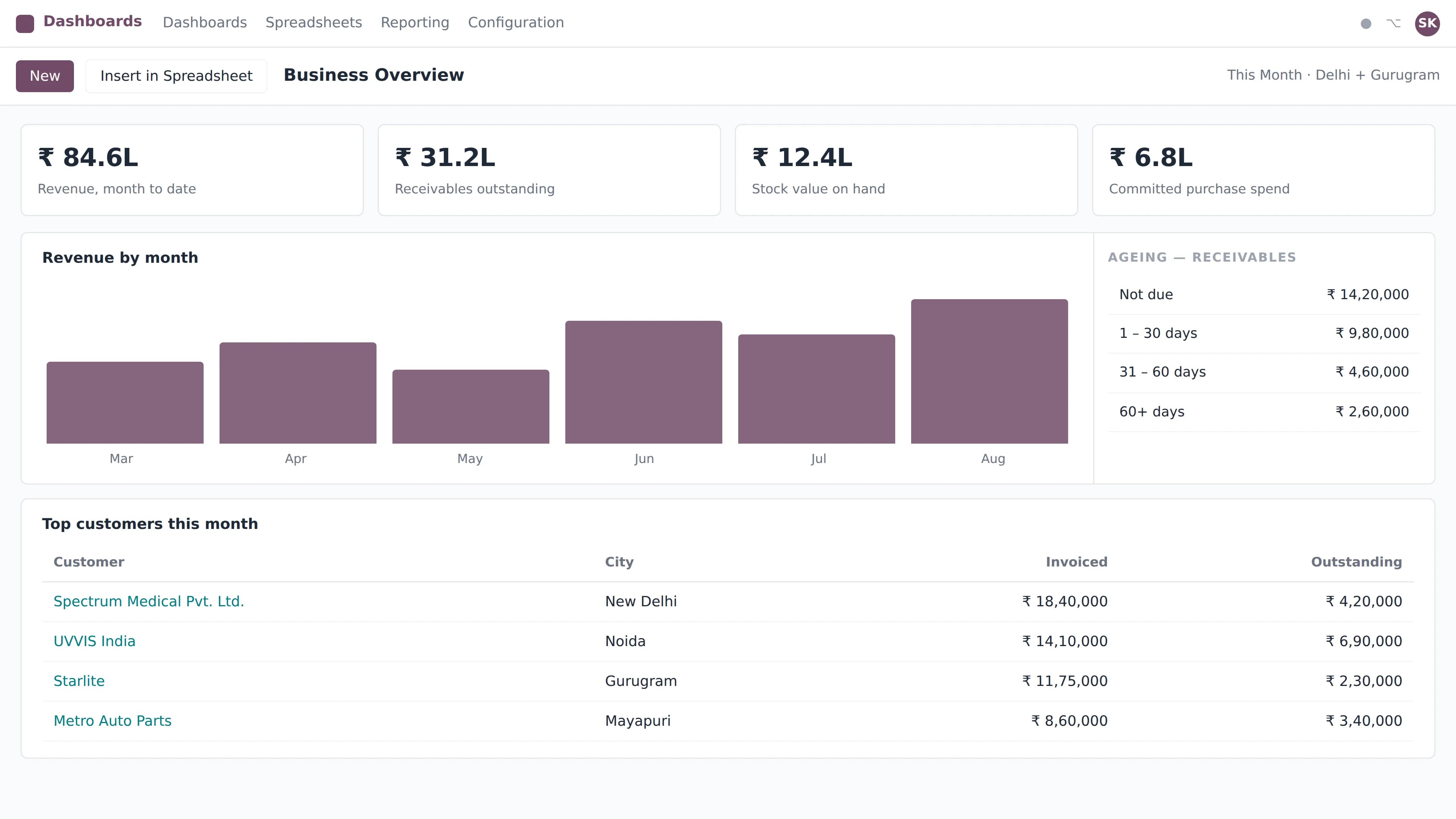Viewport: 1456px width, 819px height.
Task: Click the New Delhi city cell
Action: (x=641, y=601)
